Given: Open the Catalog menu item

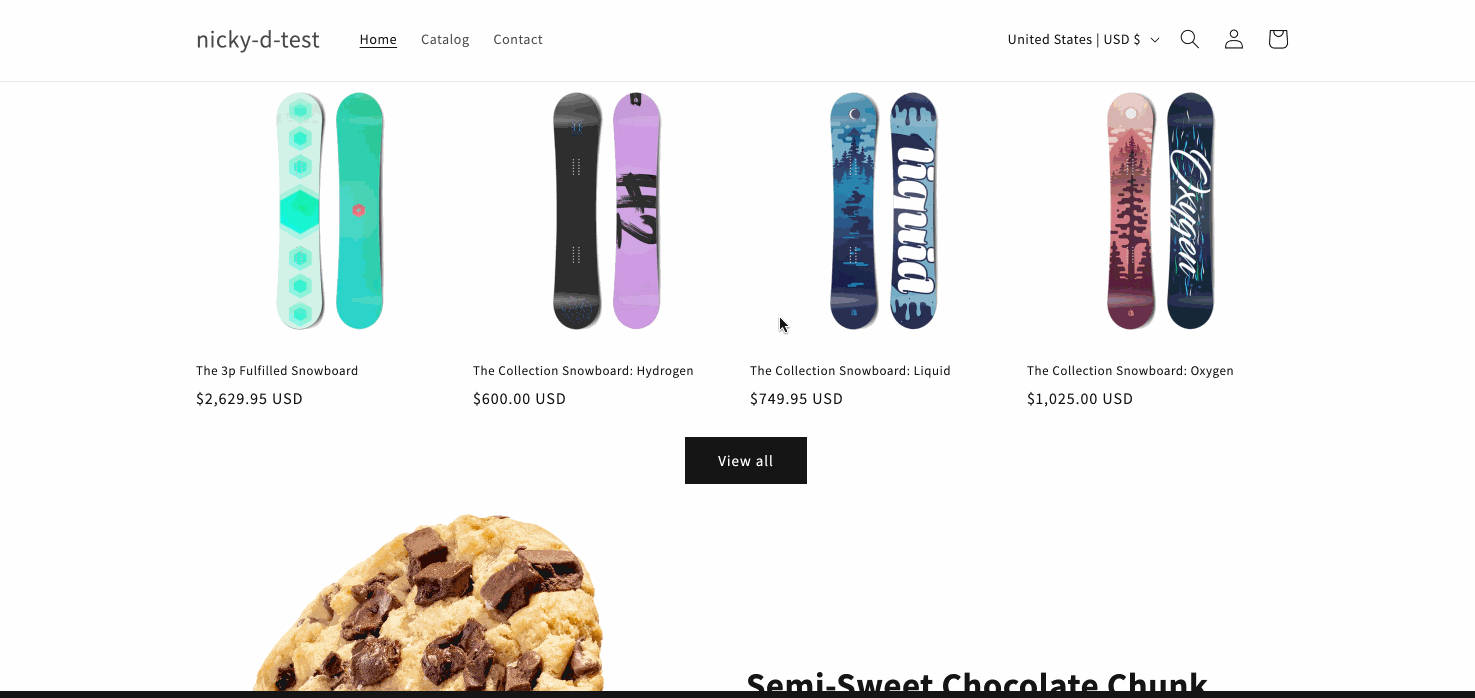Looking at the screenshot, I should (445, 40).
